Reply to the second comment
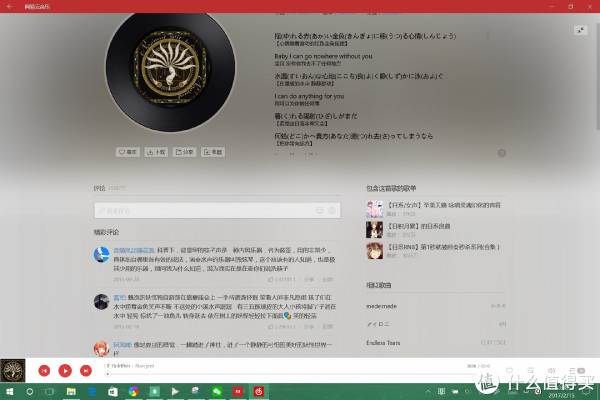 [328, 327]
